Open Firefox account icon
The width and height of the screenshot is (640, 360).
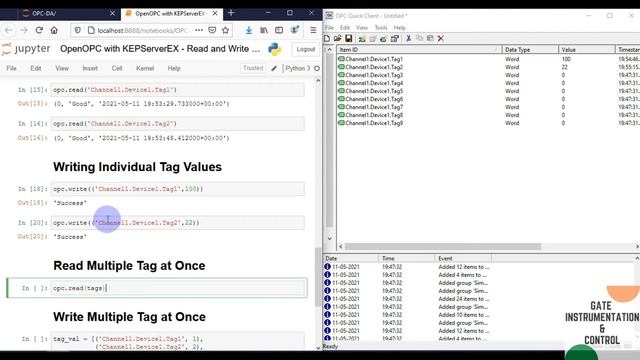(x=294, y=30)
